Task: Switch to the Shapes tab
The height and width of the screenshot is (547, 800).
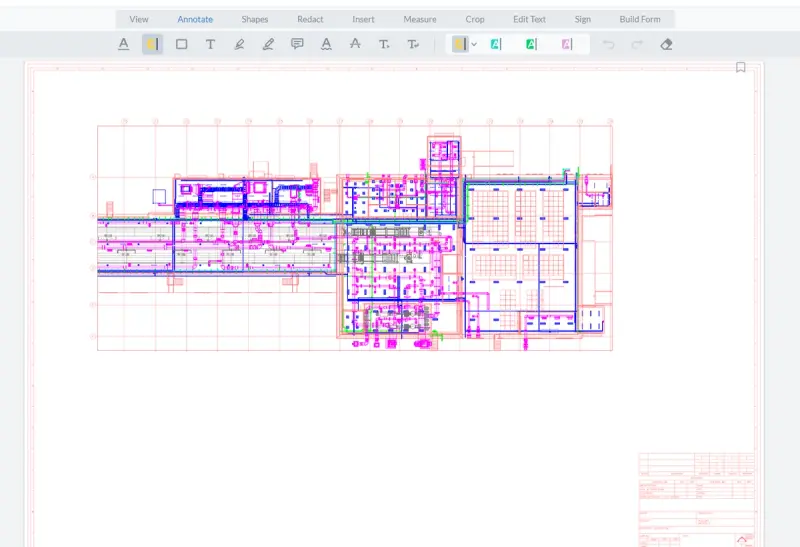Action: point(255,19)
